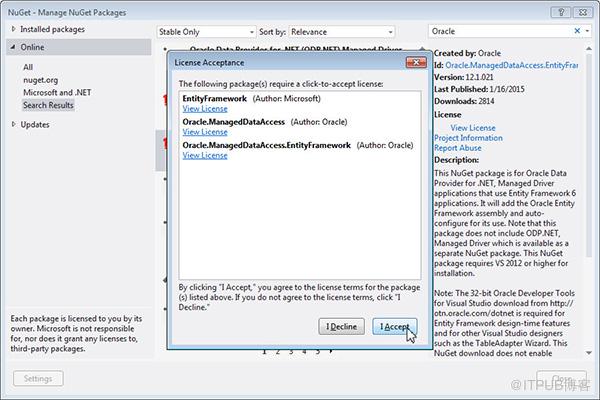Click details pane scroll up arrow

pos(589,49)
